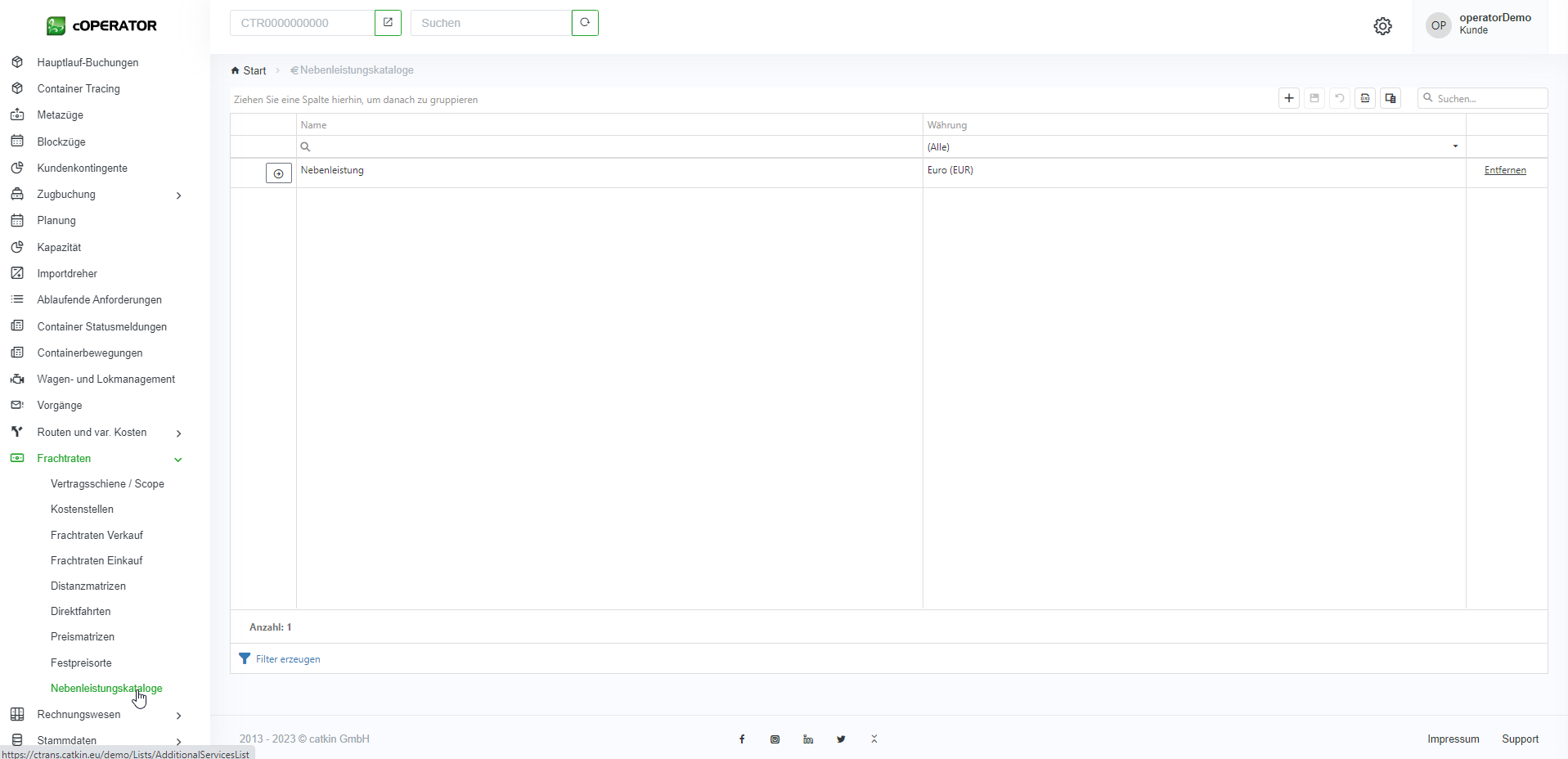Image resolution: width=1568 pixels, height=759 pixels.
Task: Open the Währung filter dropdown
Action: tap(1455, 147)
